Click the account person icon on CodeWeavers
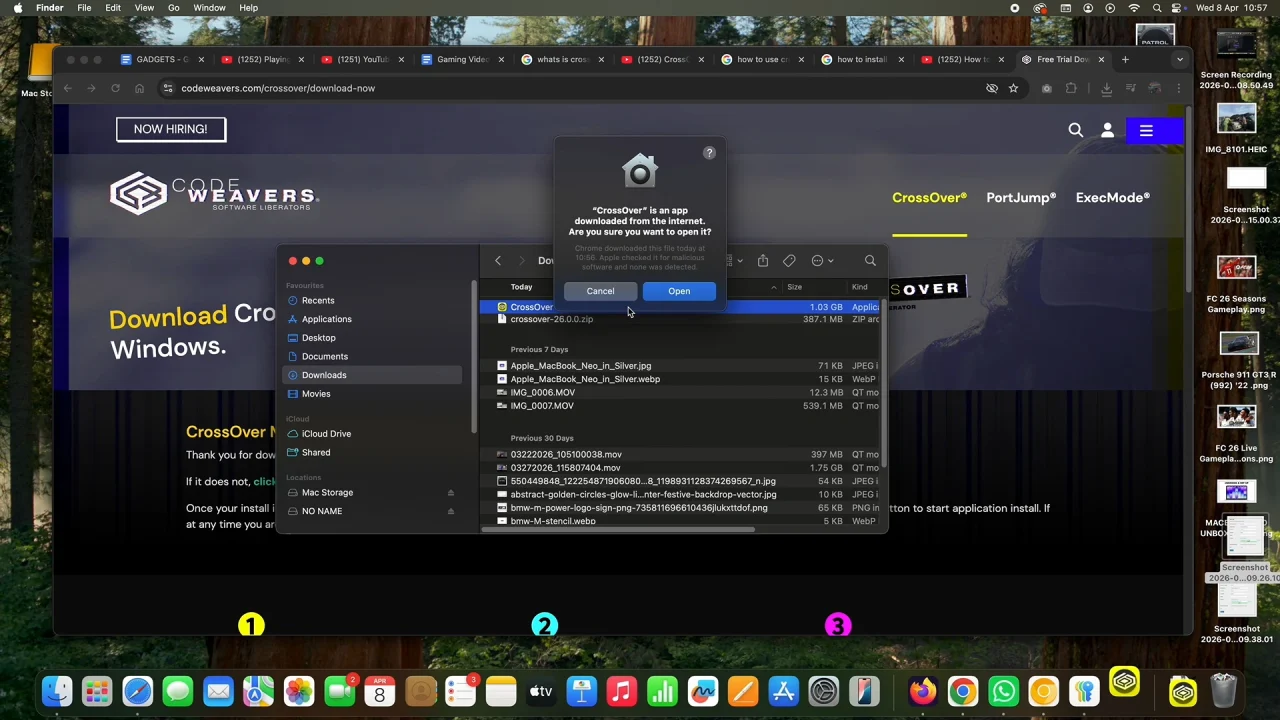 [1107, 130]
